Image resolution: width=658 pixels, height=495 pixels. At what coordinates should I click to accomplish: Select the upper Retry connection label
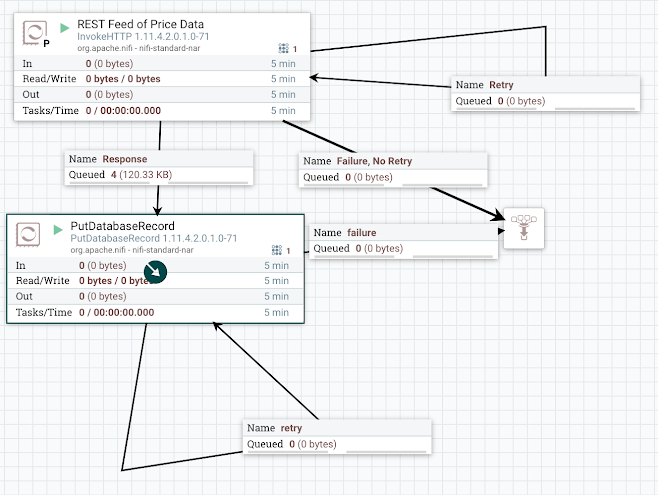543,85
